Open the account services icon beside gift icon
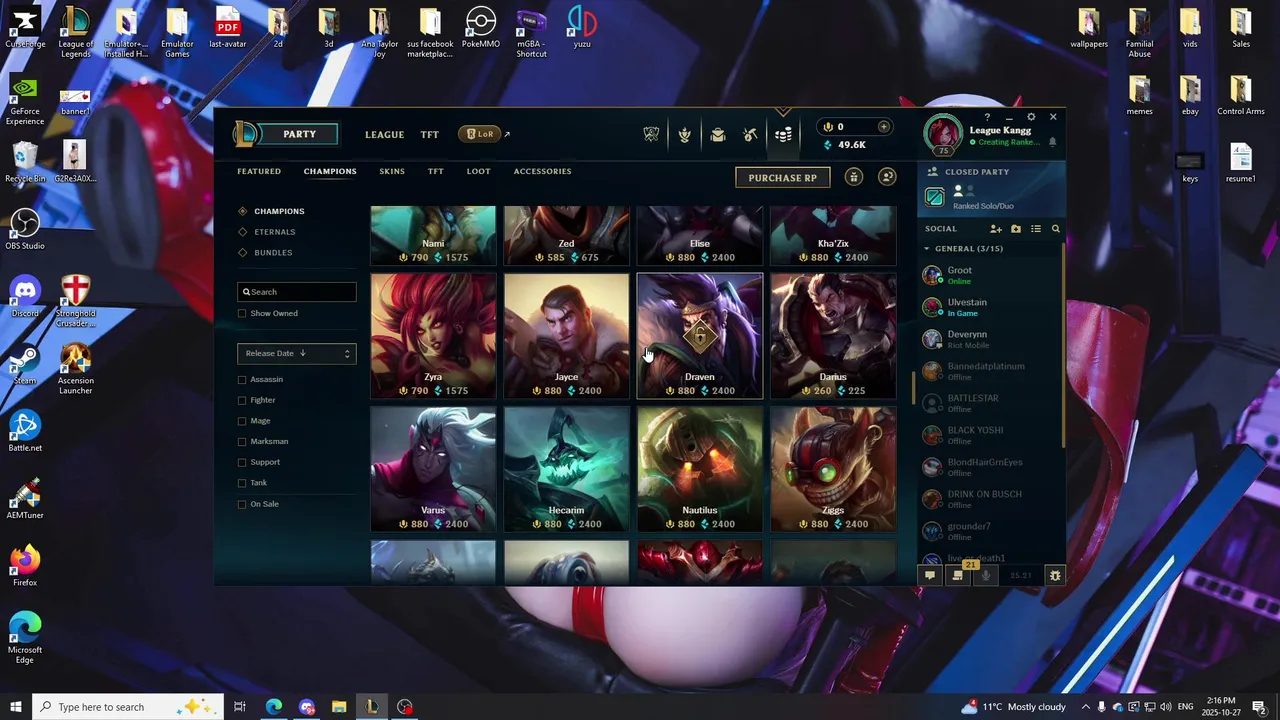Screen dimensions: 1280x720 click(x=887, y=177)
